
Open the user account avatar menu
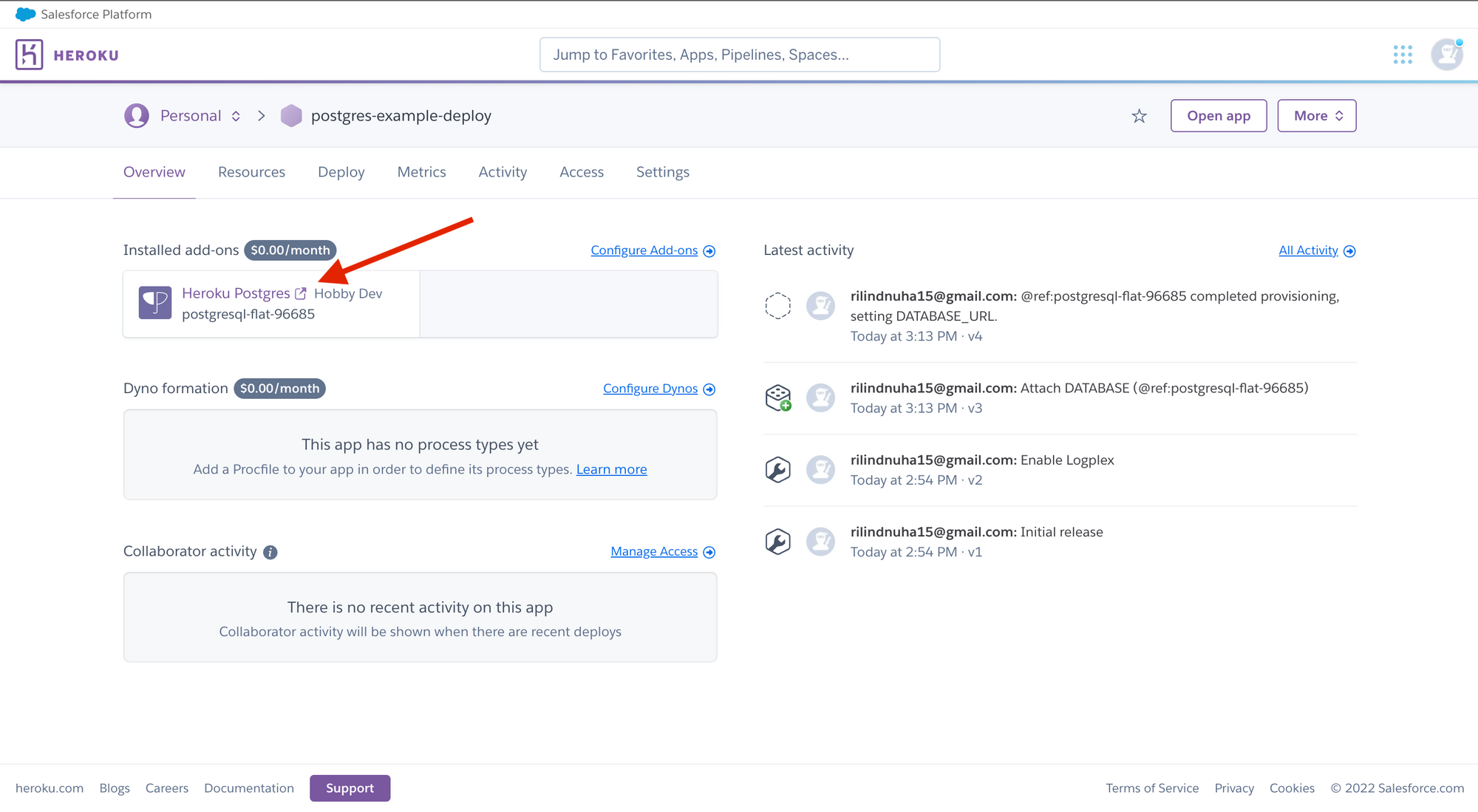click(1446, 55)
